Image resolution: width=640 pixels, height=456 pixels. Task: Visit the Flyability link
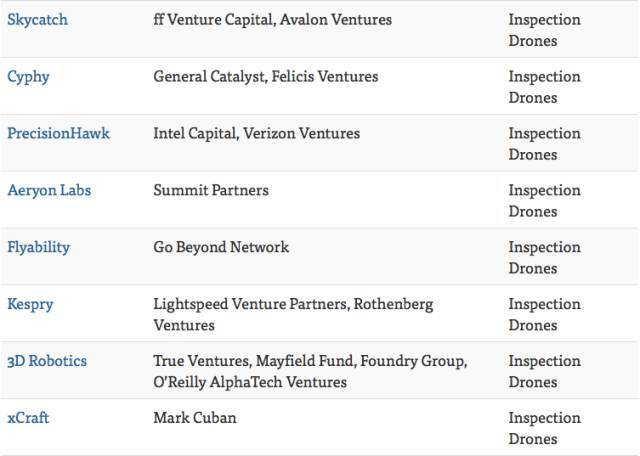point(38,247)
